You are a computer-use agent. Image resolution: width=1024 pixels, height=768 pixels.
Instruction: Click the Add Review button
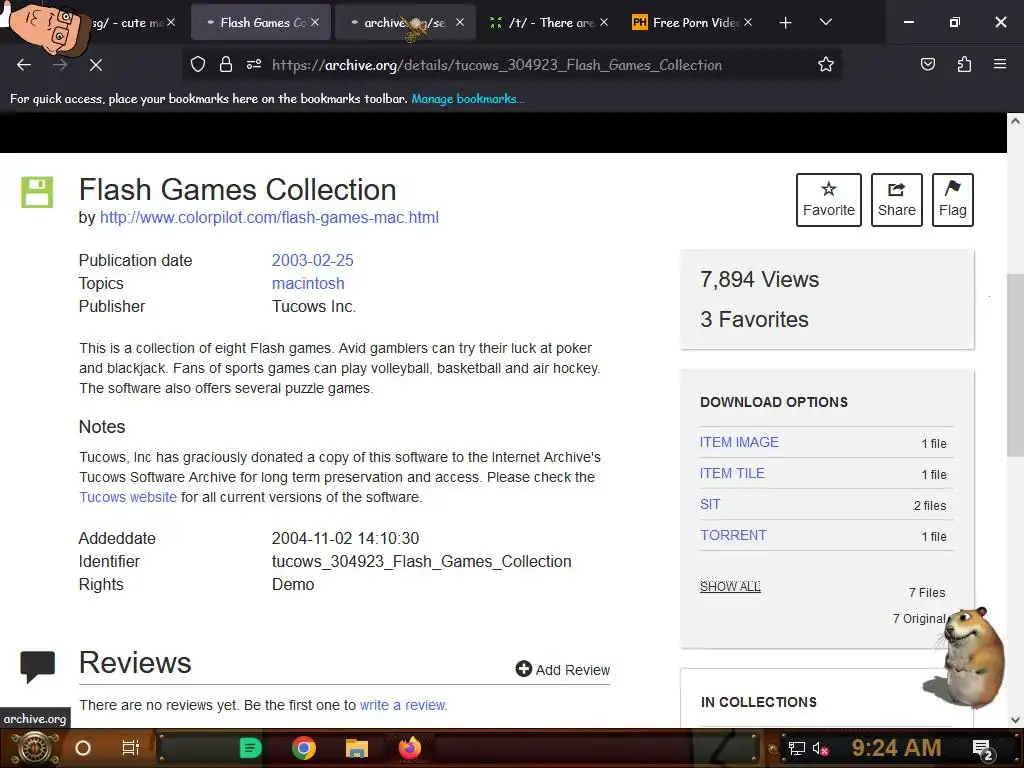tap(563, 669)
